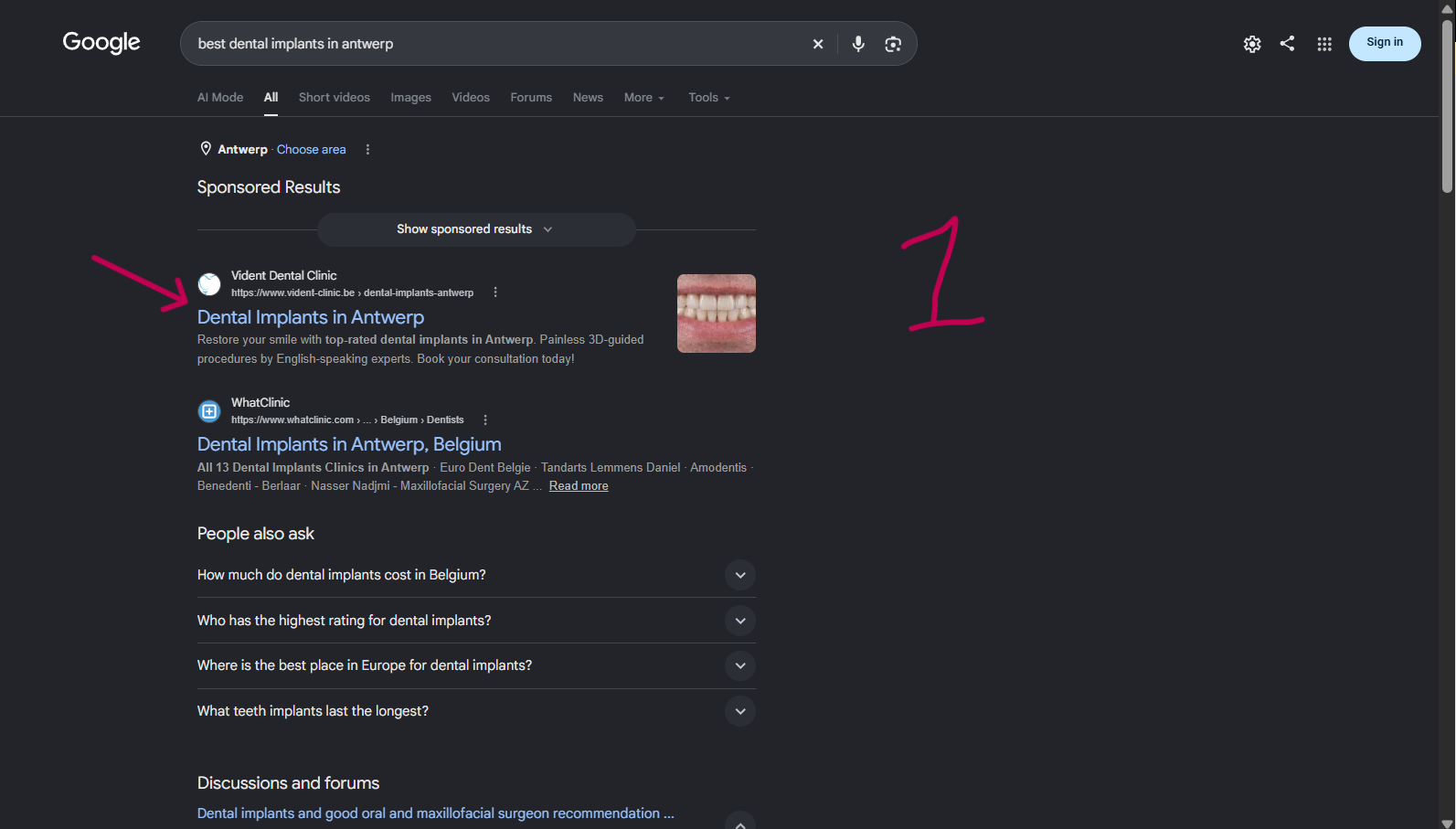This screenshot has width=1456, height=829.
Task: Click the teeth thumbnail image
Action: pyautogui.click(x=717, y=314)
